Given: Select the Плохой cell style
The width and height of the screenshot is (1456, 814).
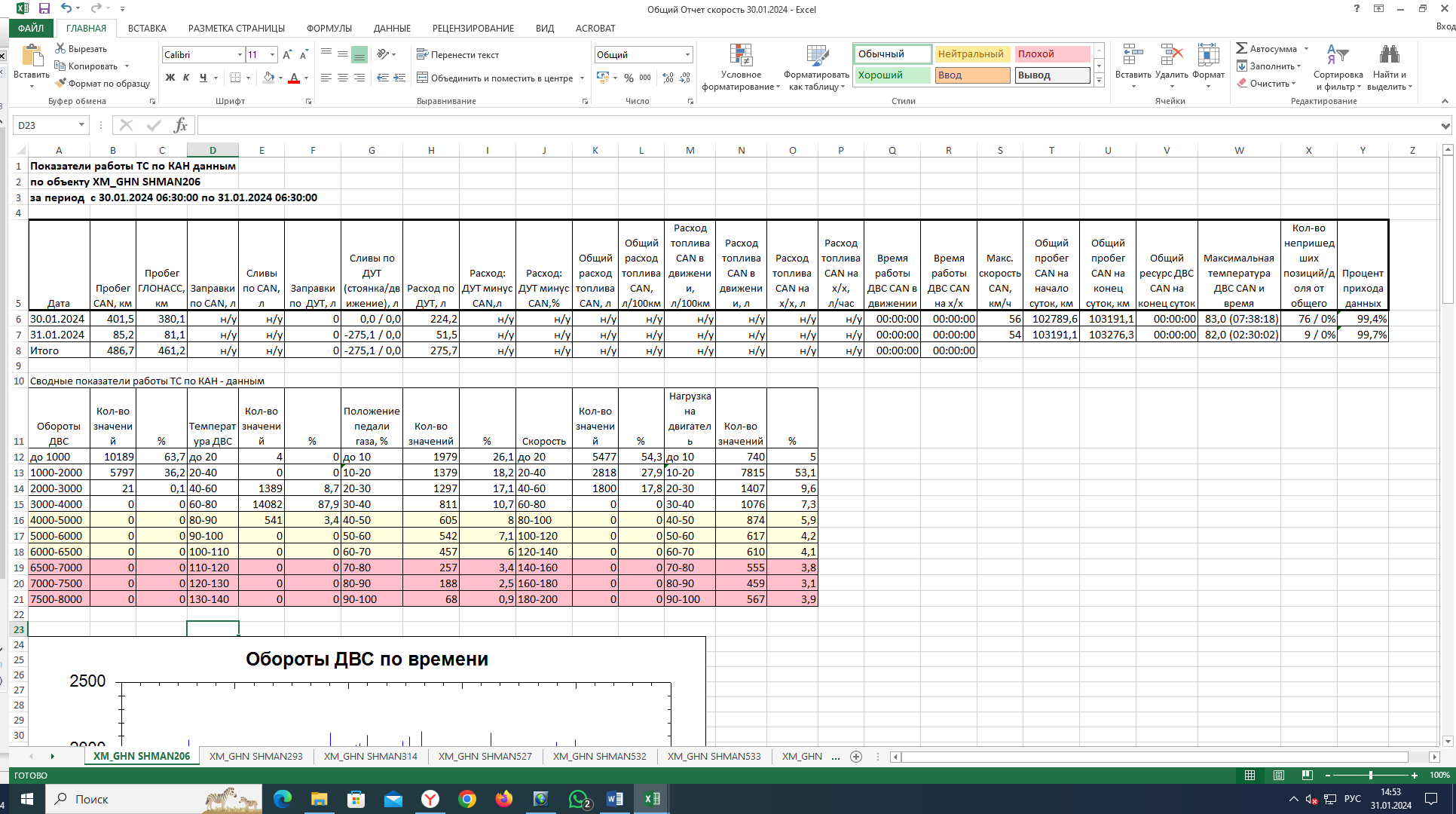Looking at the screenshot, I should pos(1052,54).
